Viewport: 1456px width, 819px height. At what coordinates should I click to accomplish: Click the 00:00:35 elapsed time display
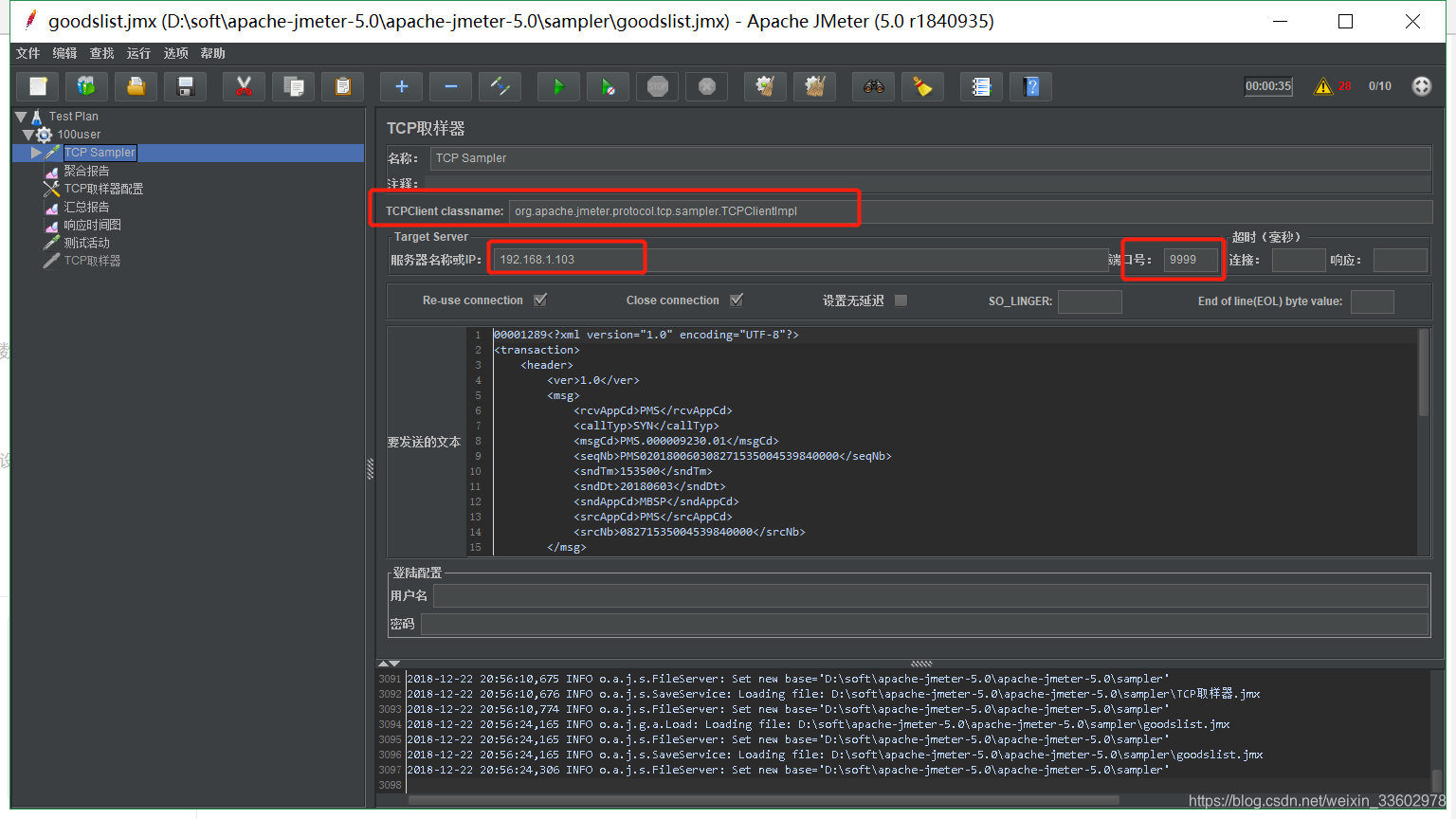1268,86
